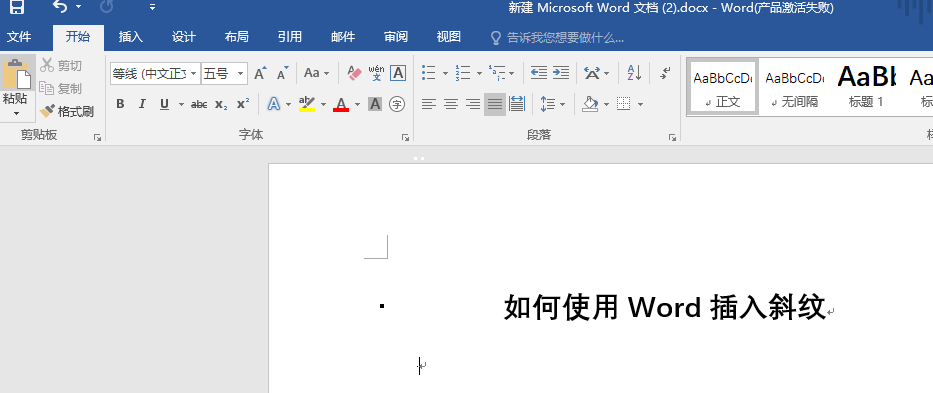Decrease paragraph indent
The image size is (933, 393).
tap(538, 73)
